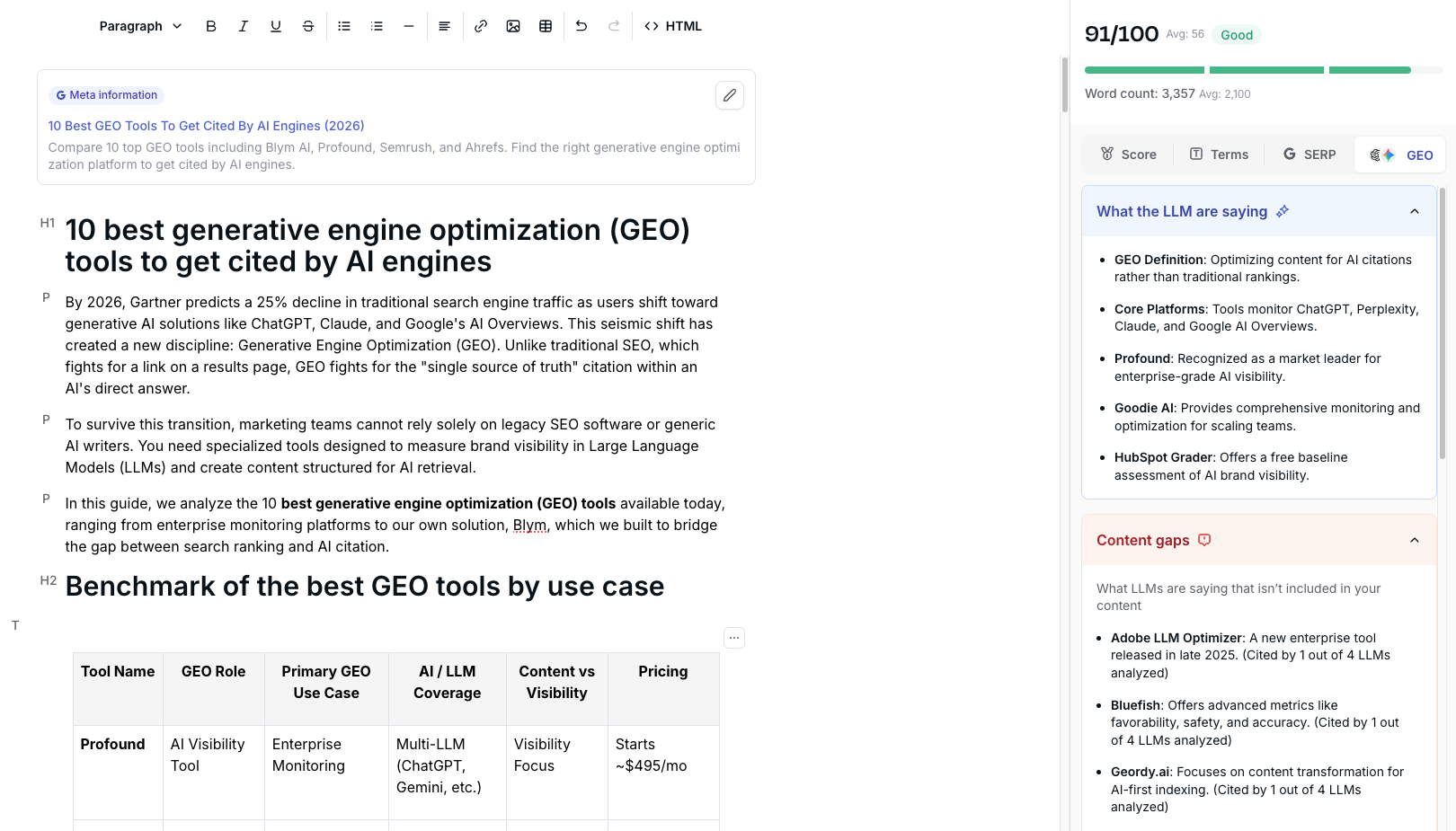
Task: Collapse the Content gaps section
Action: (x=1415, y=540)
